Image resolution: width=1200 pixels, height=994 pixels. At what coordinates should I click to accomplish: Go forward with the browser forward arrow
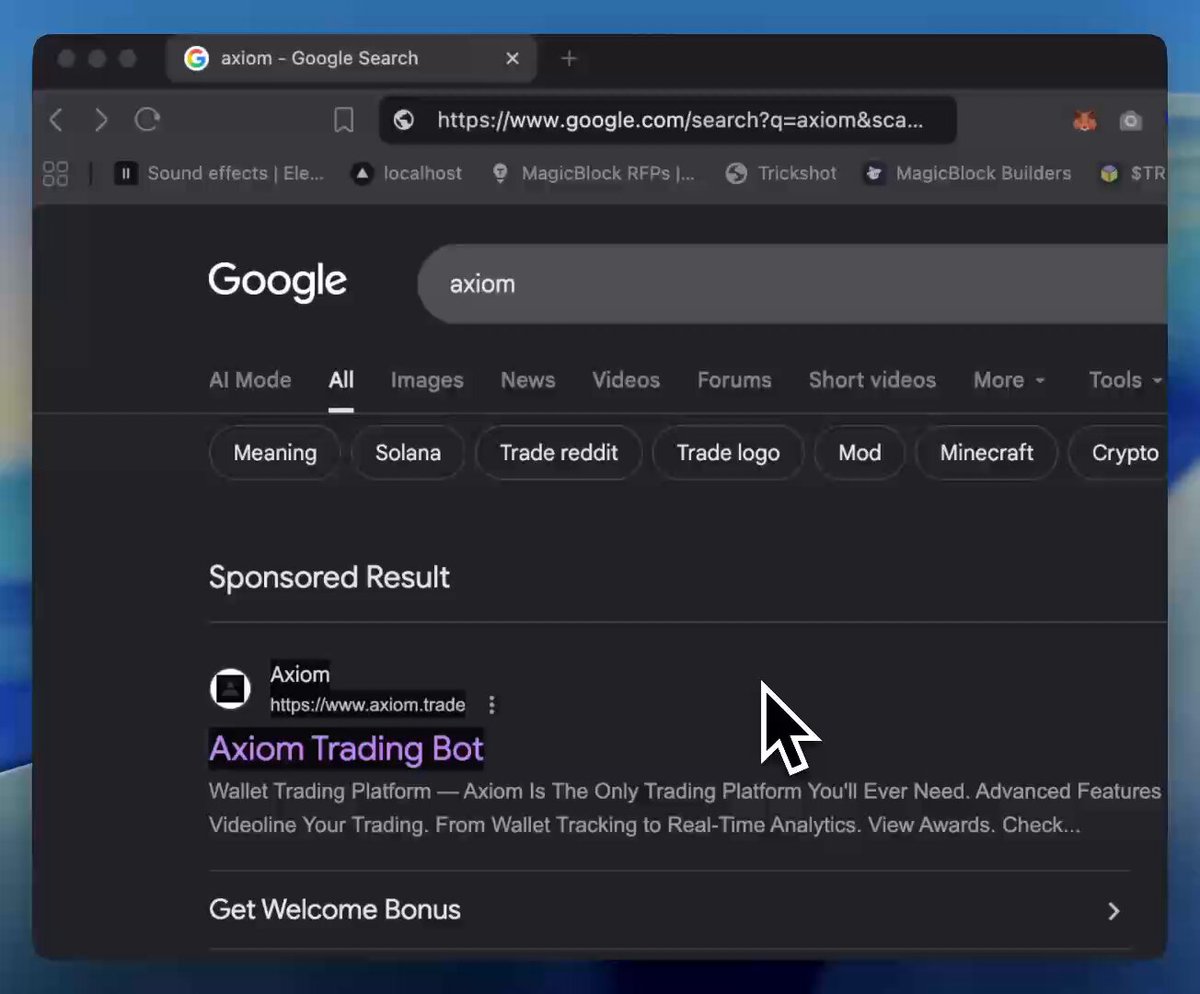(x=101, y=121)
